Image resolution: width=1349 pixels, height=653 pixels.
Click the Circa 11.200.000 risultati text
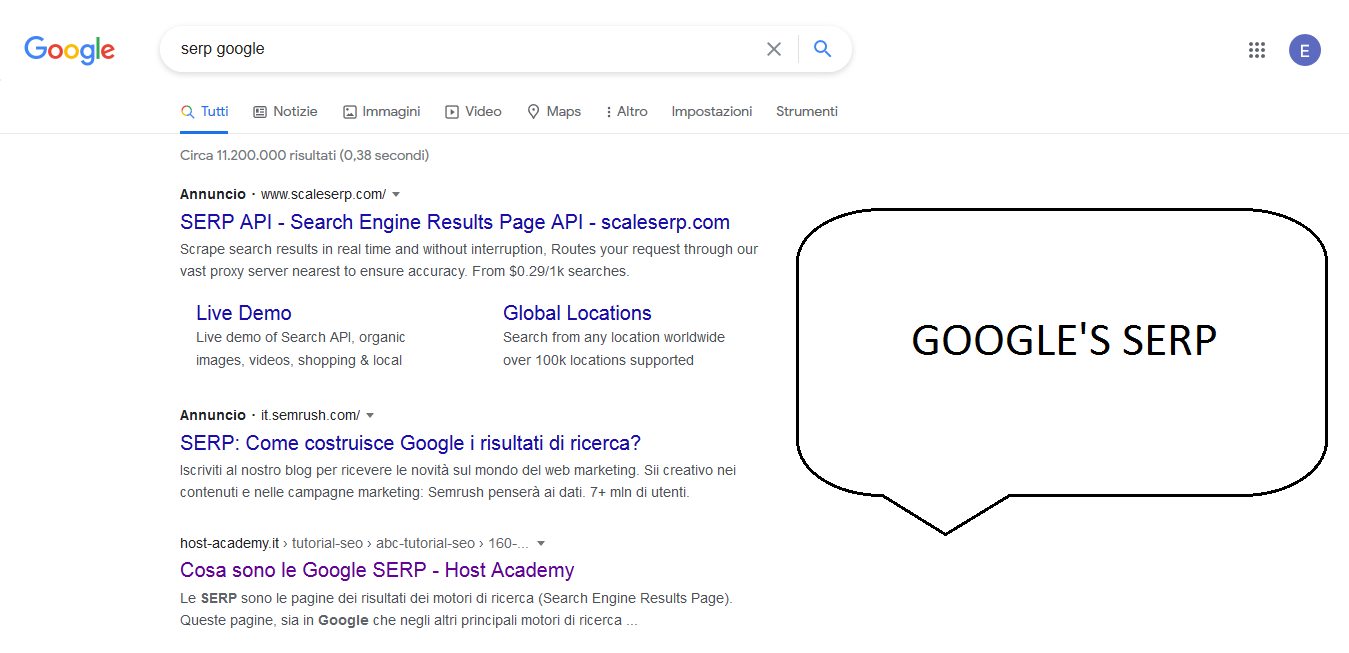(x=304, y=155)
